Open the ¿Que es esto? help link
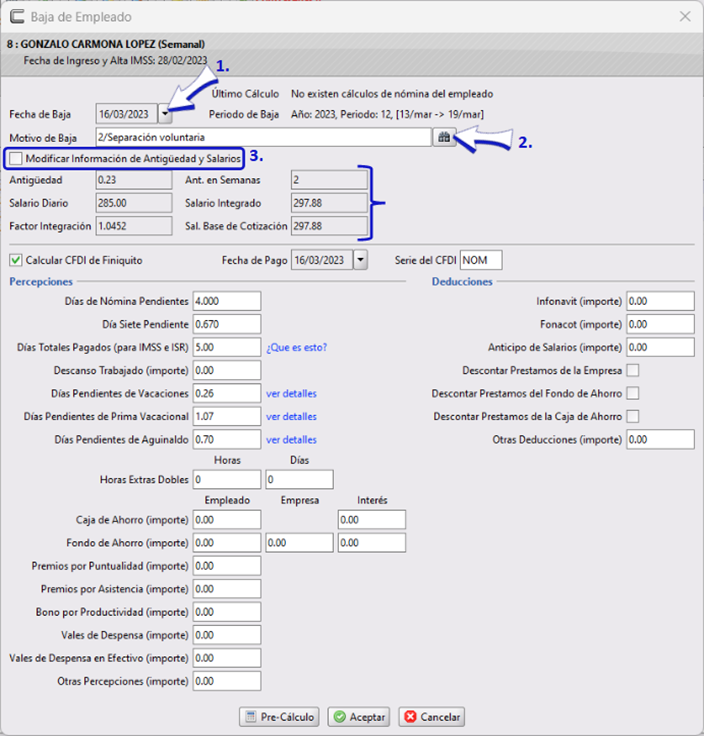704x736 pixels. coord(297,347)
